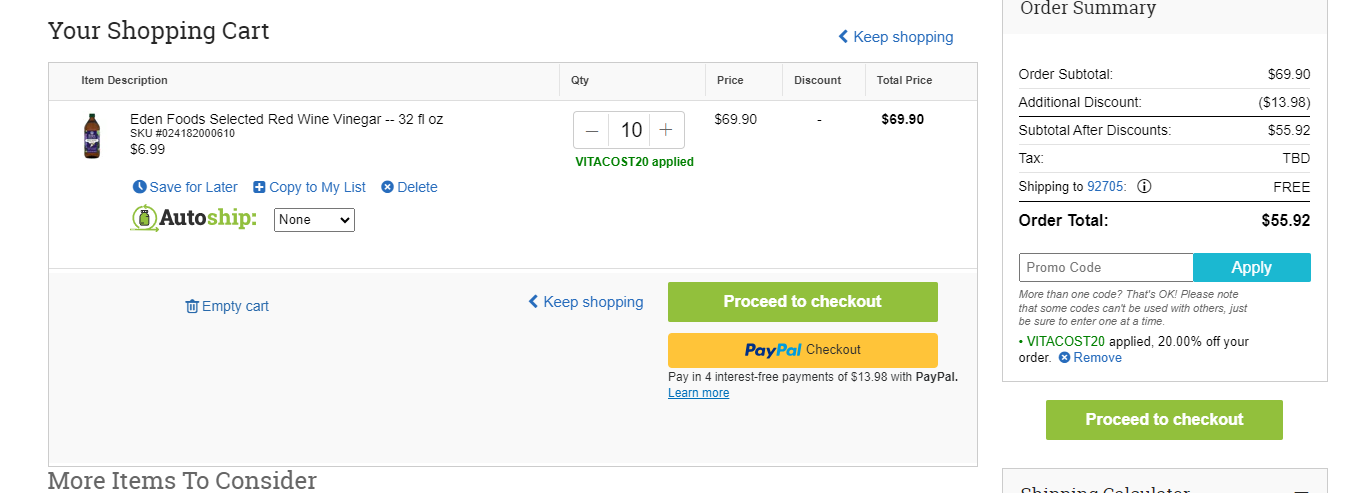The image size is (1366, 493).
Task: Click Keep shopping link beside checkout button
Action: [x=586, y=302]
